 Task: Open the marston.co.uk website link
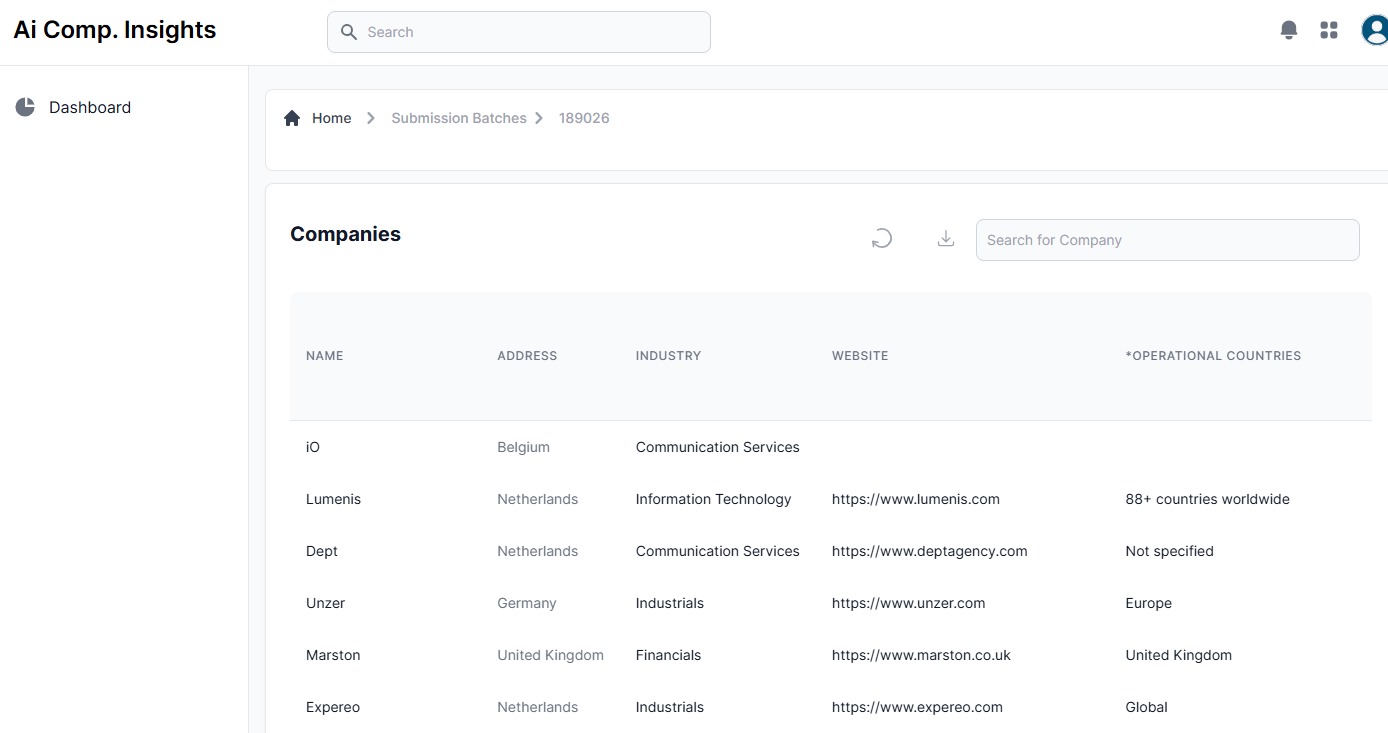(x=921, y=655)
